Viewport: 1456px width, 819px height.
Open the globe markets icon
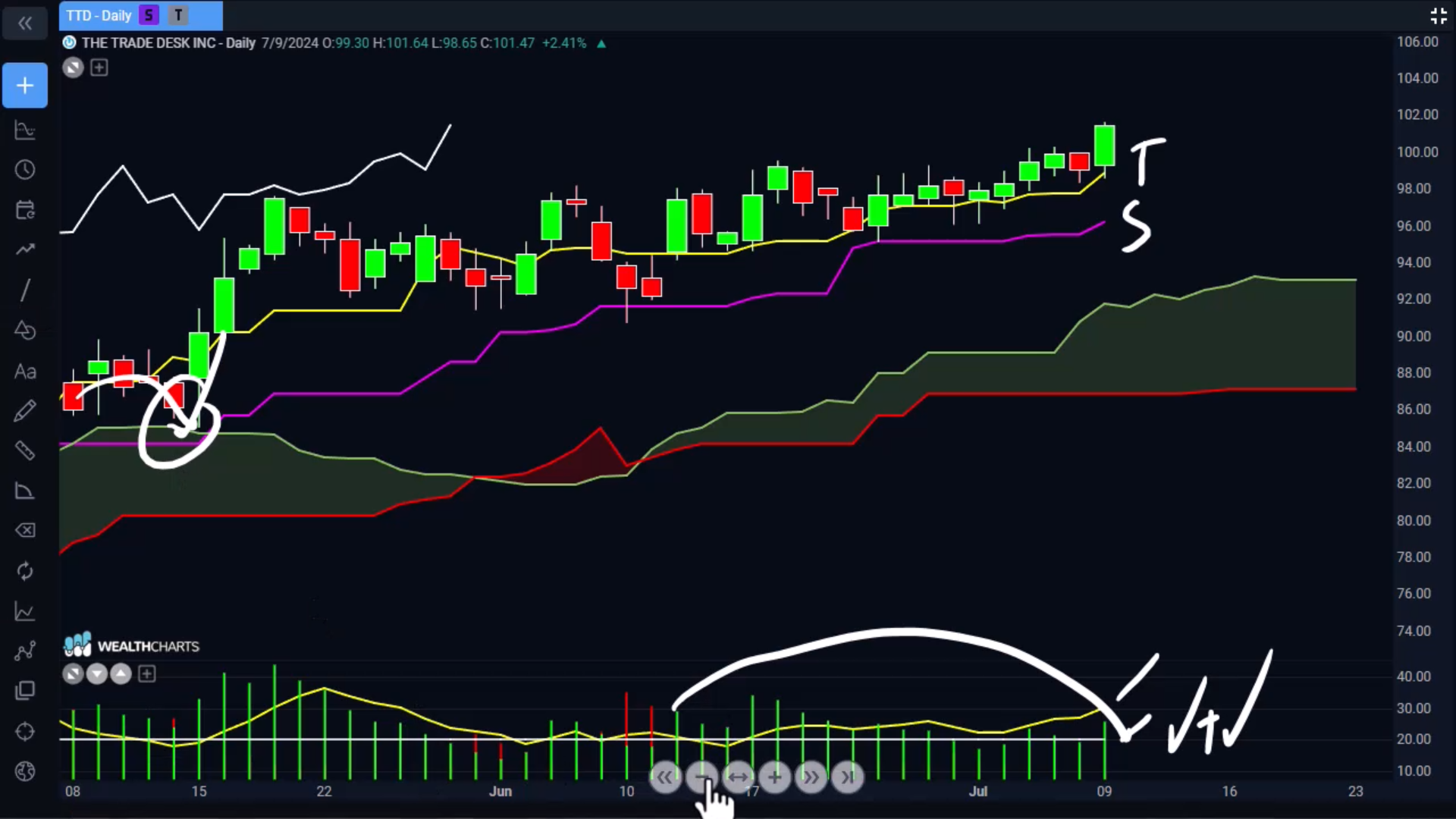pos(25,771)
